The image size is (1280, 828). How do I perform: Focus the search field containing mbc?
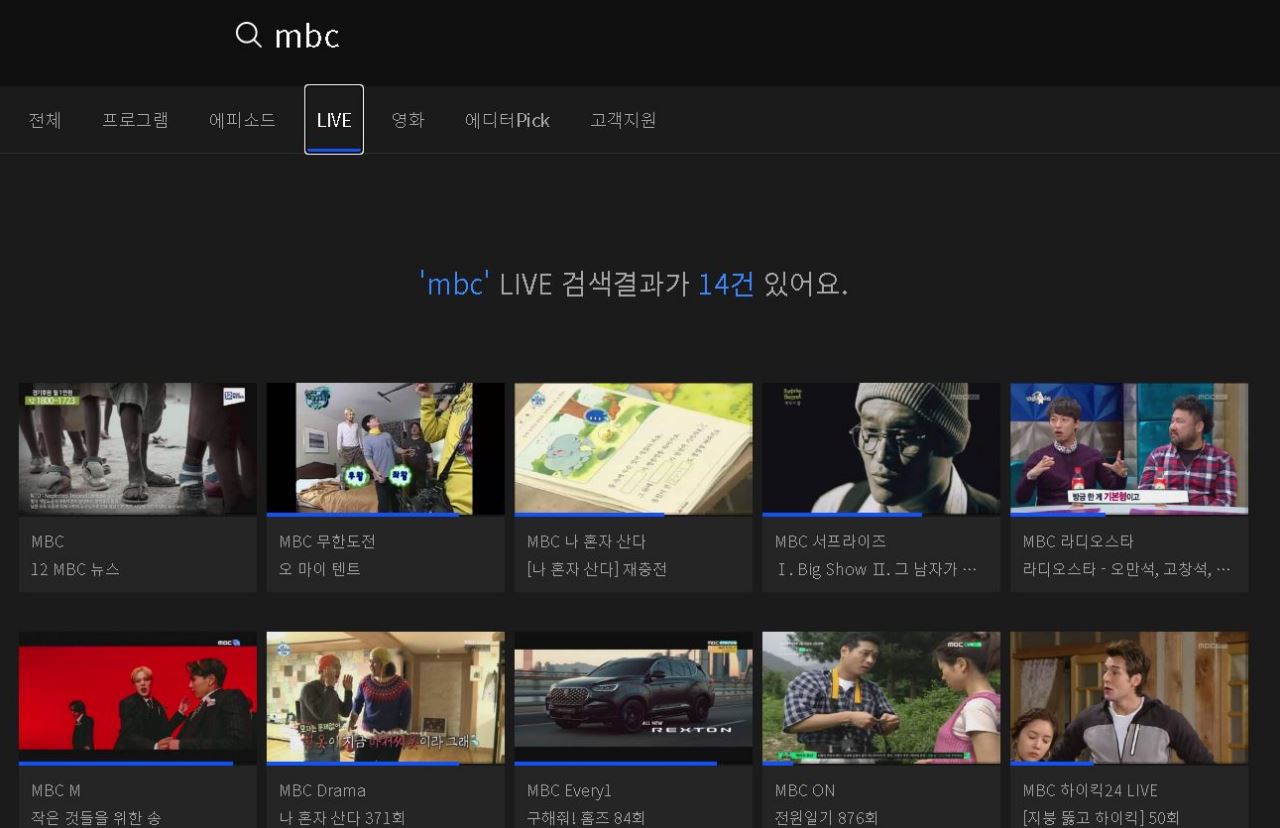(307, 36)
